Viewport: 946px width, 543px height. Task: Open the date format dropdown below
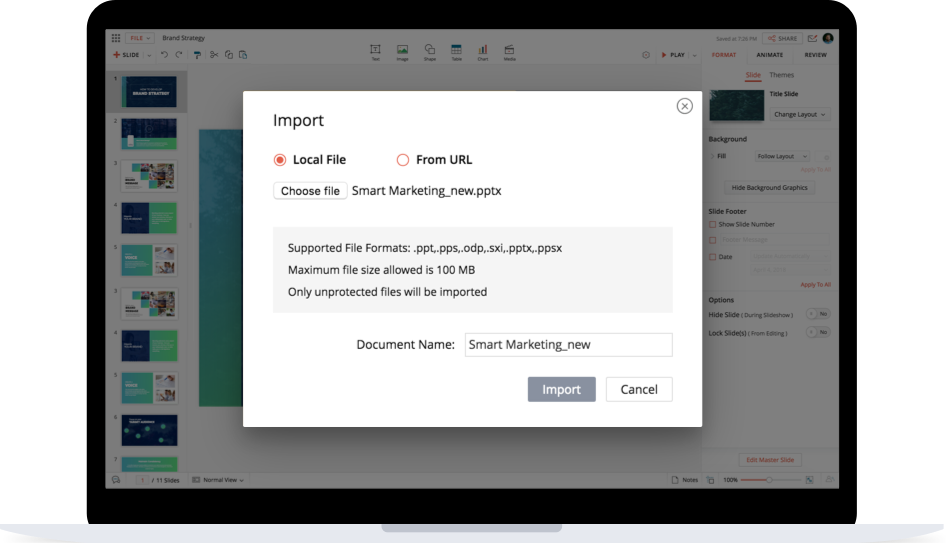pyautogui.click(x=789, y=270)
